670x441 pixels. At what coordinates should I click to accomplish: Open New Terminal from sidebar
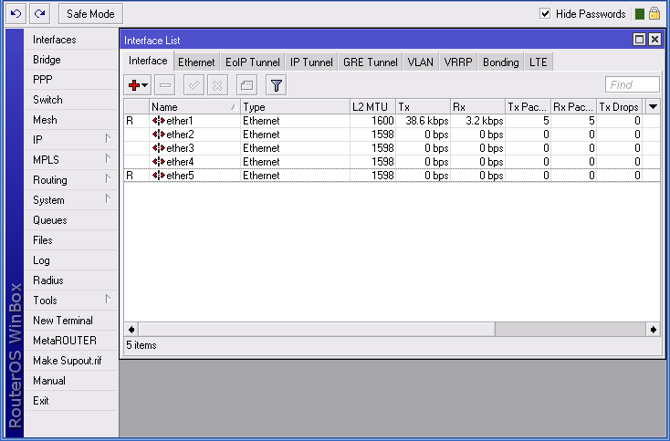[62, 320]
